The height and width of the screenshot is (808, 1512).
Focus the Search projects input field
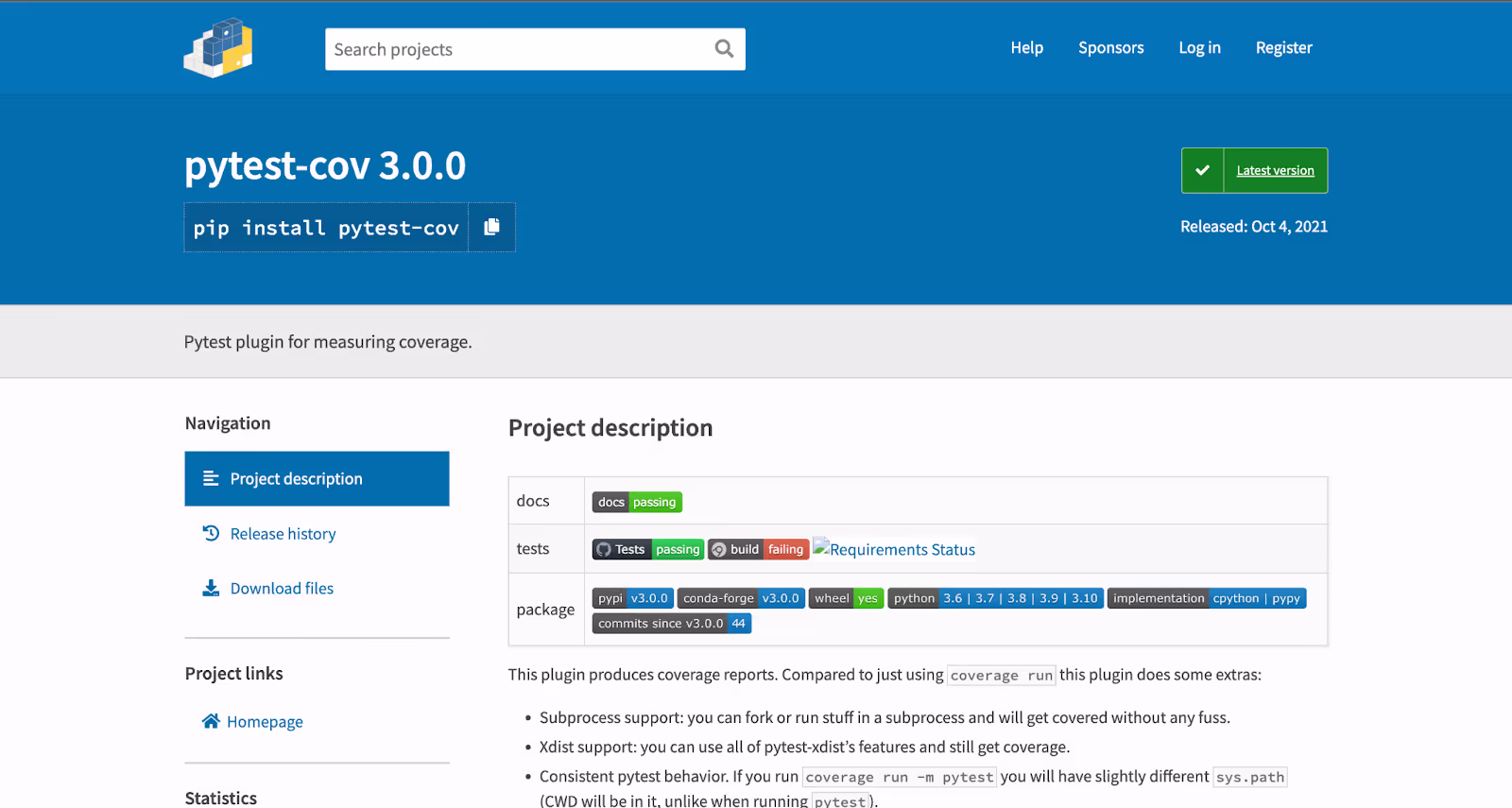(515, 49)
